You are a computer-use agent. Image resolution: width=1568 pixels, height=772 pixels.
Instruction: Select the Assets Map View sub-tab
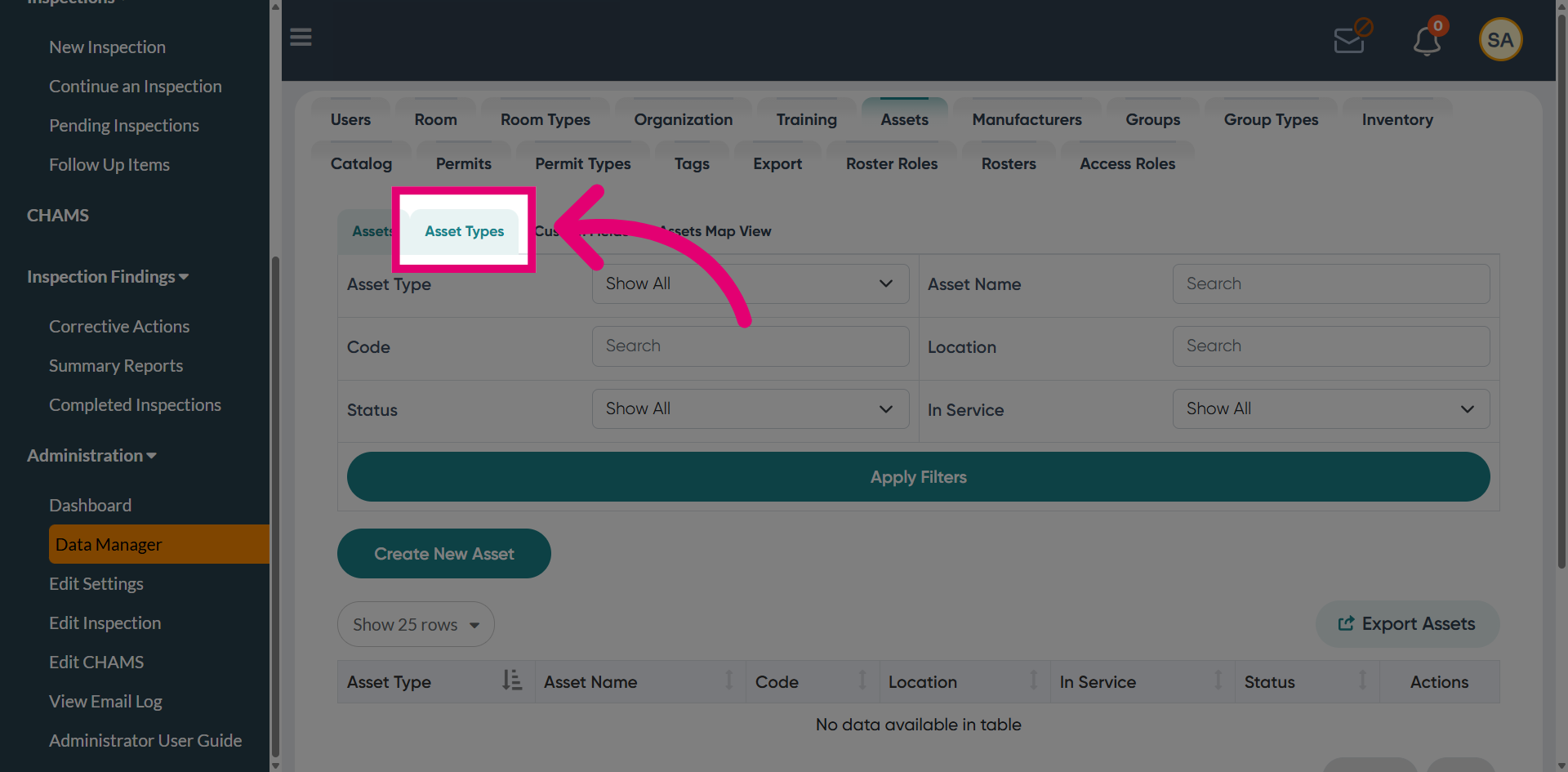click(715, 231)
